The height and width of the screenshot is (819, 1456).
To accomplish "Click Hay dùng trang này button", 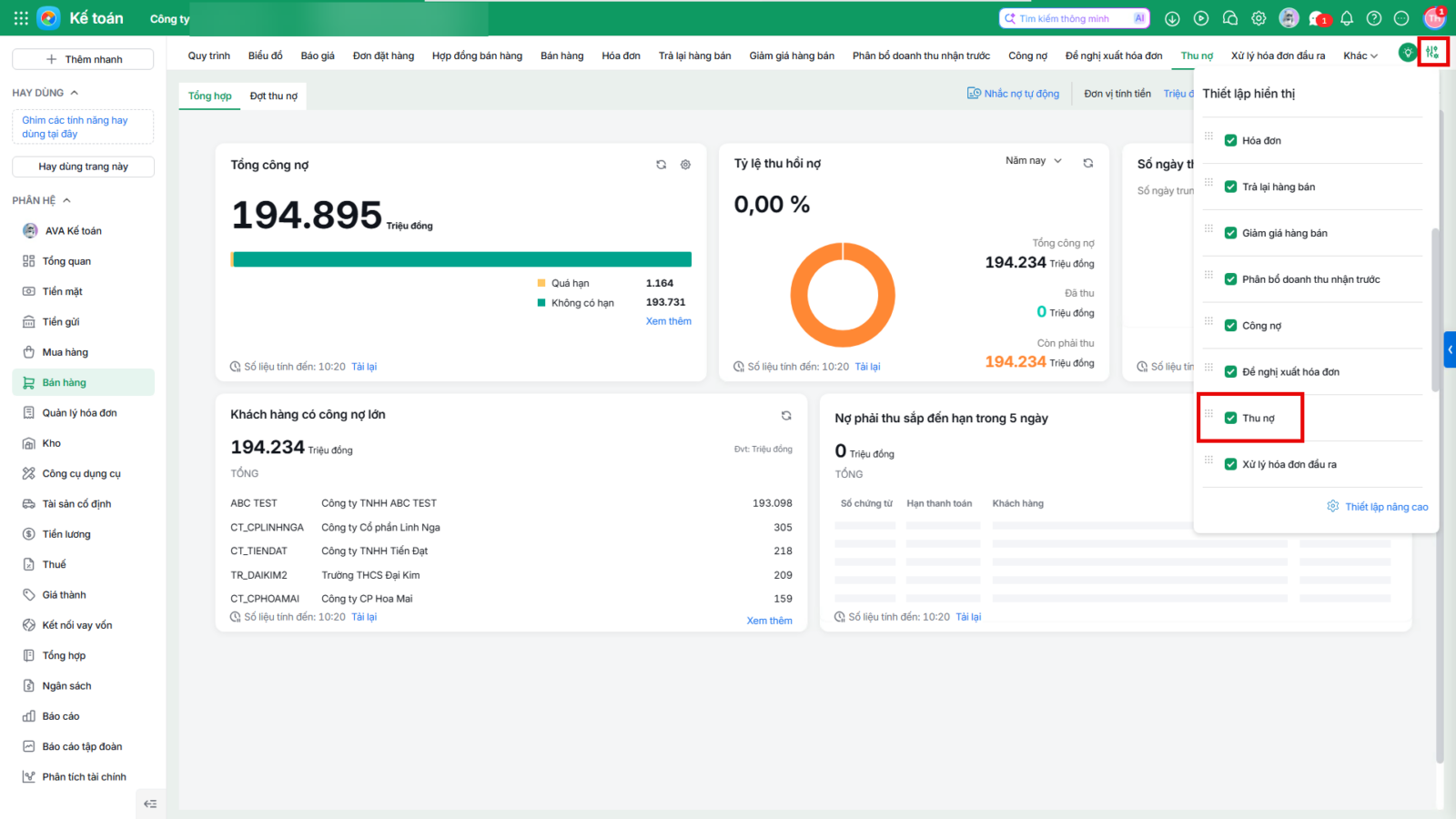I will 83,167.
